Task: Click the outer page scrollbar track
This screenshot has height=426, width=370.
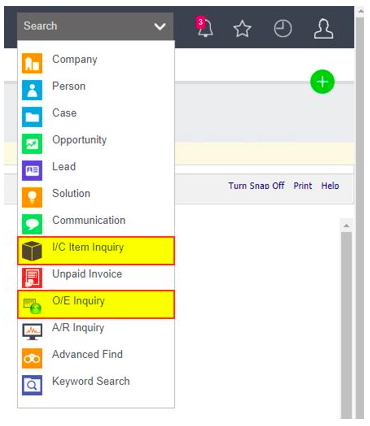Action: coord(360,217)
